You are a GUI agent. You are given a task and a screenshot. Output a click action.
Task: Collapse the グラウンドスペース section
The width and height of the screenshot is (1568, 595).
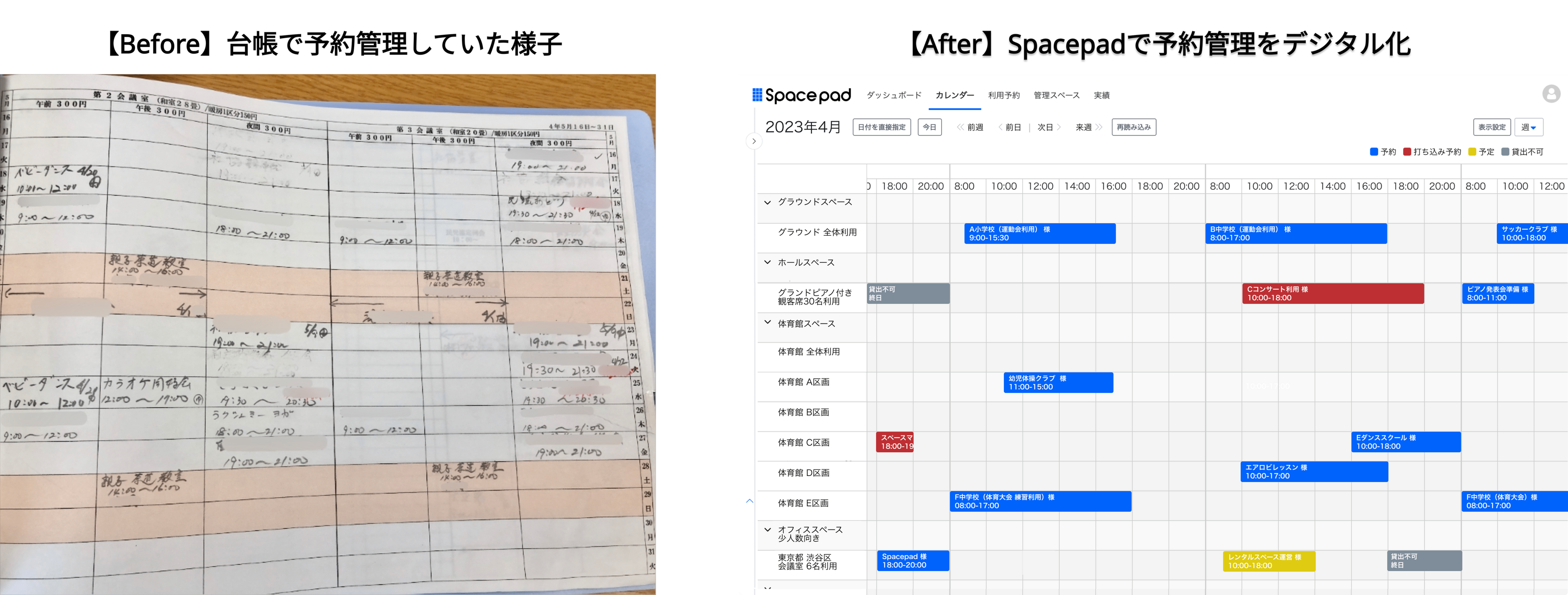tap(767, 203)
